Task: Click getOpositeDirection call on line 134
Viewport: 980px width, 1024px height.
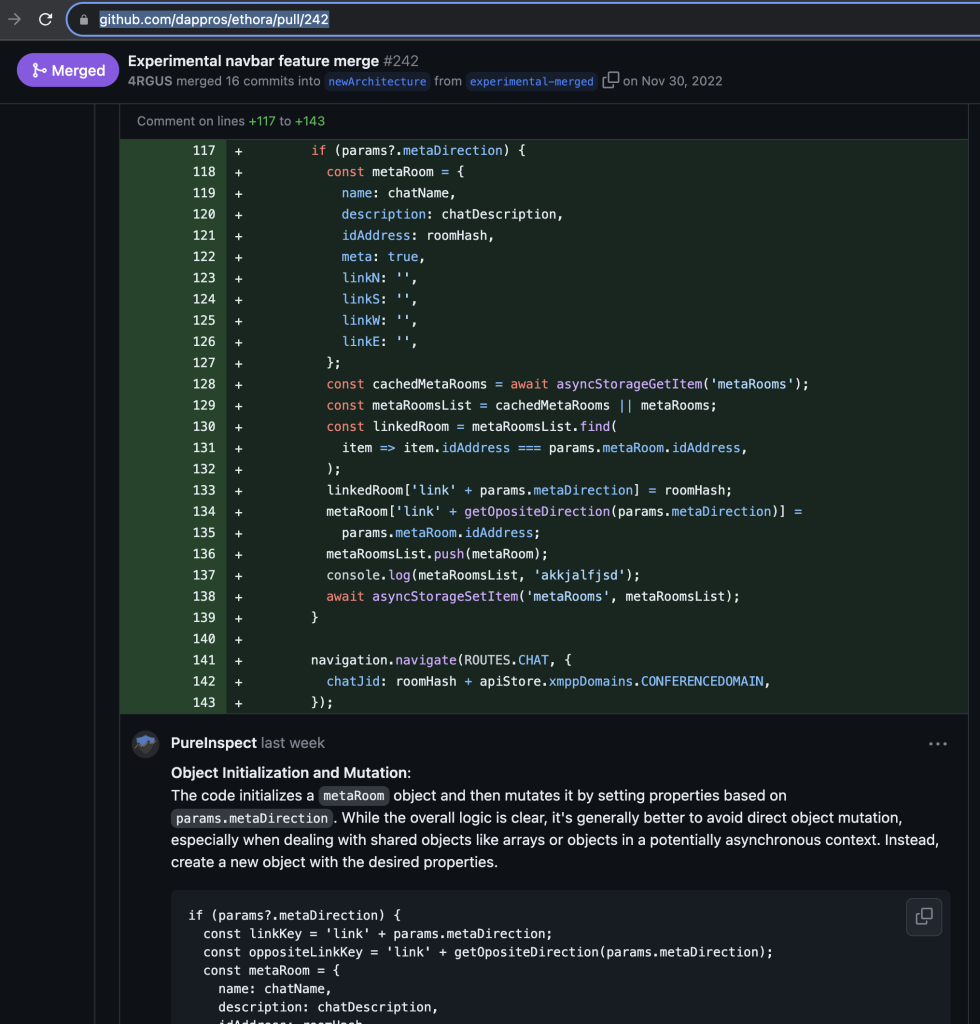Action: tap(537, 511)
